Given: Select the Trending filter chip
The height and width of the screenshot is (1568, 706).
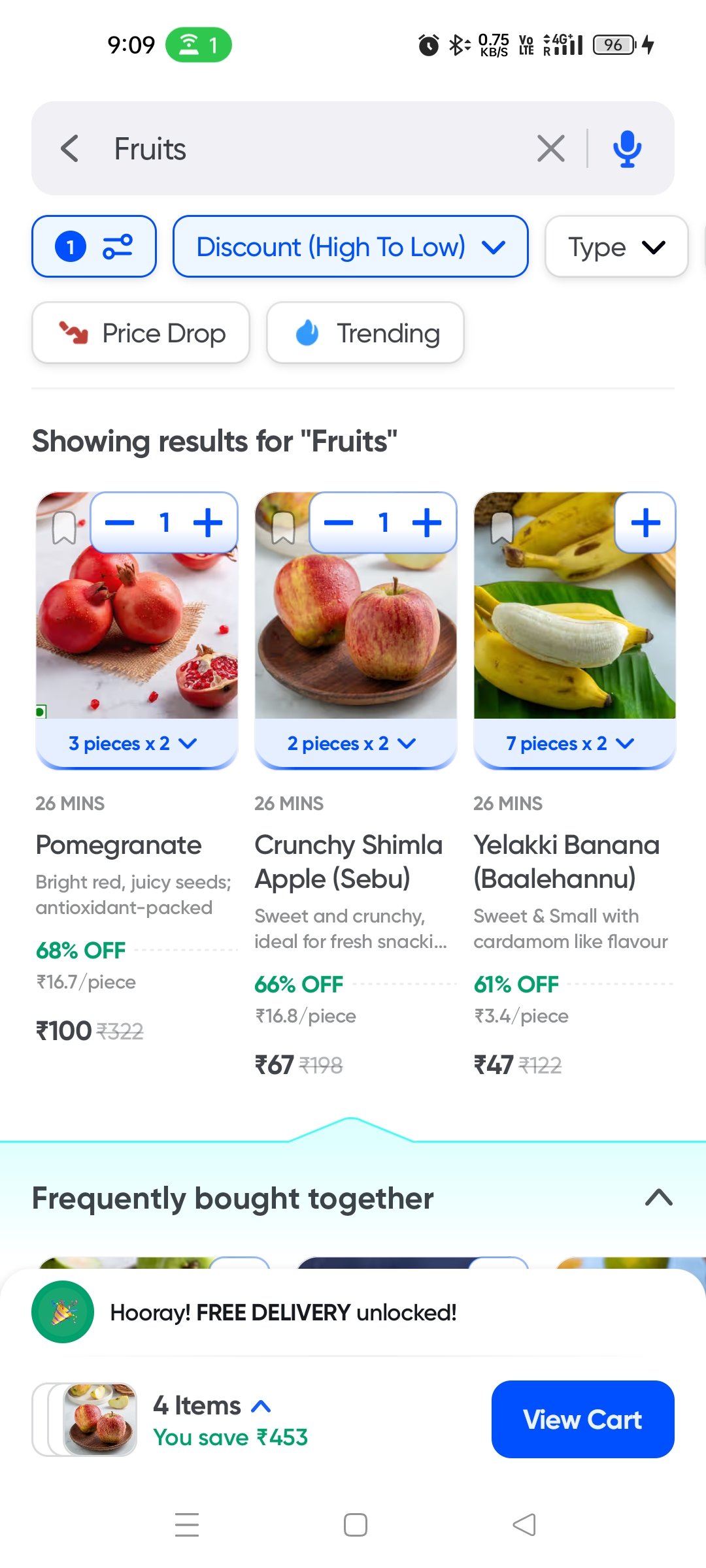Looking at the screenshot, I should [365, 333].
